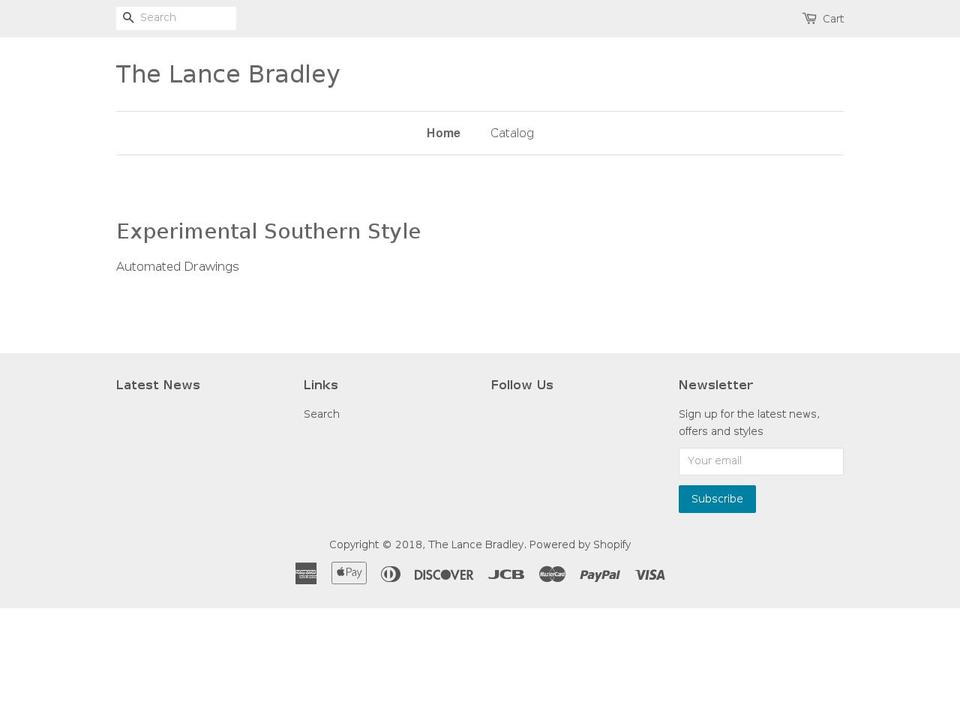Click the Newsletter heading
This screenshot has width=960, height=720.
[x=716, y=385]
